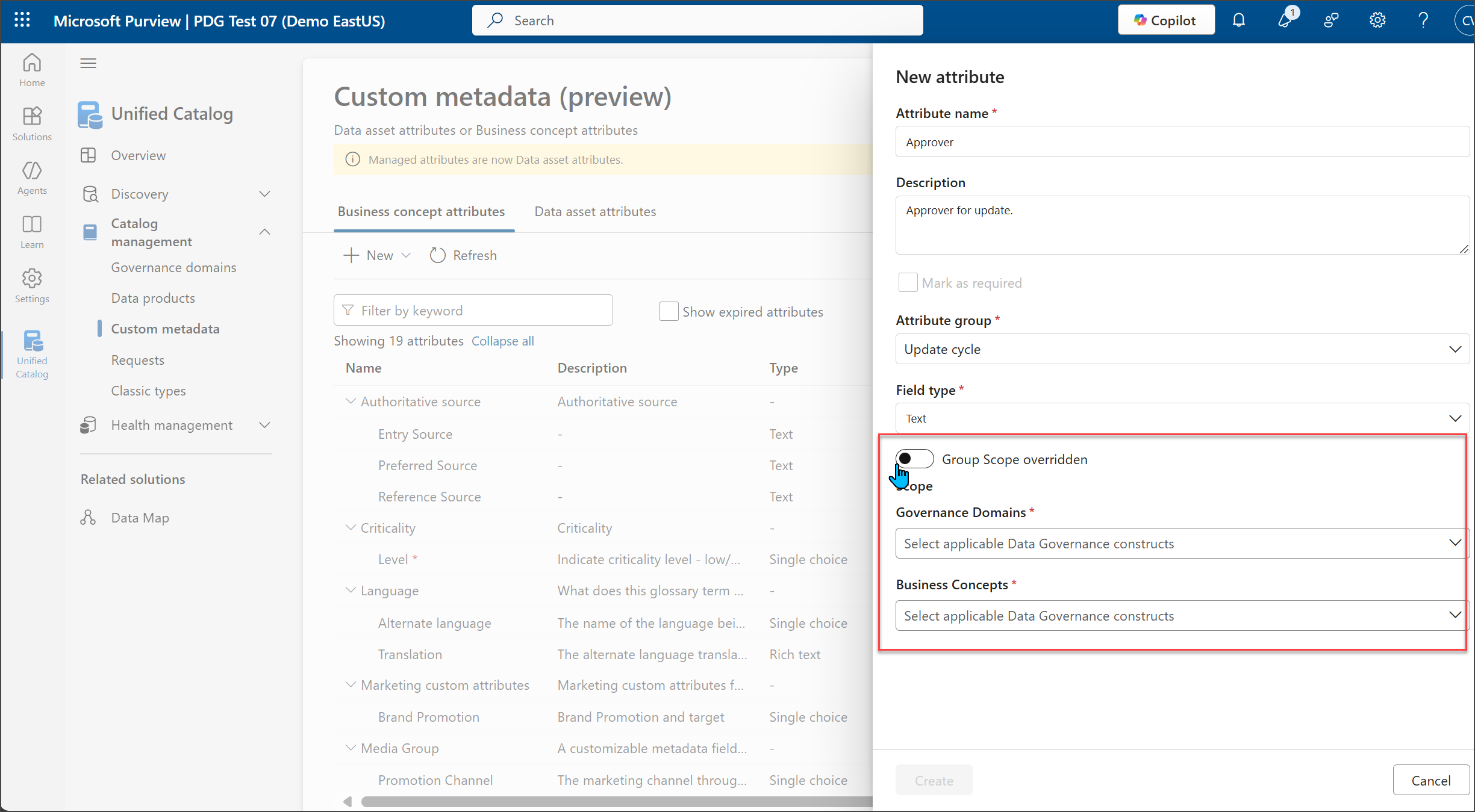This screenshot has width=1475, height=812.
Task: Cancel the New attribute panel
Action: pos(1431,780)
